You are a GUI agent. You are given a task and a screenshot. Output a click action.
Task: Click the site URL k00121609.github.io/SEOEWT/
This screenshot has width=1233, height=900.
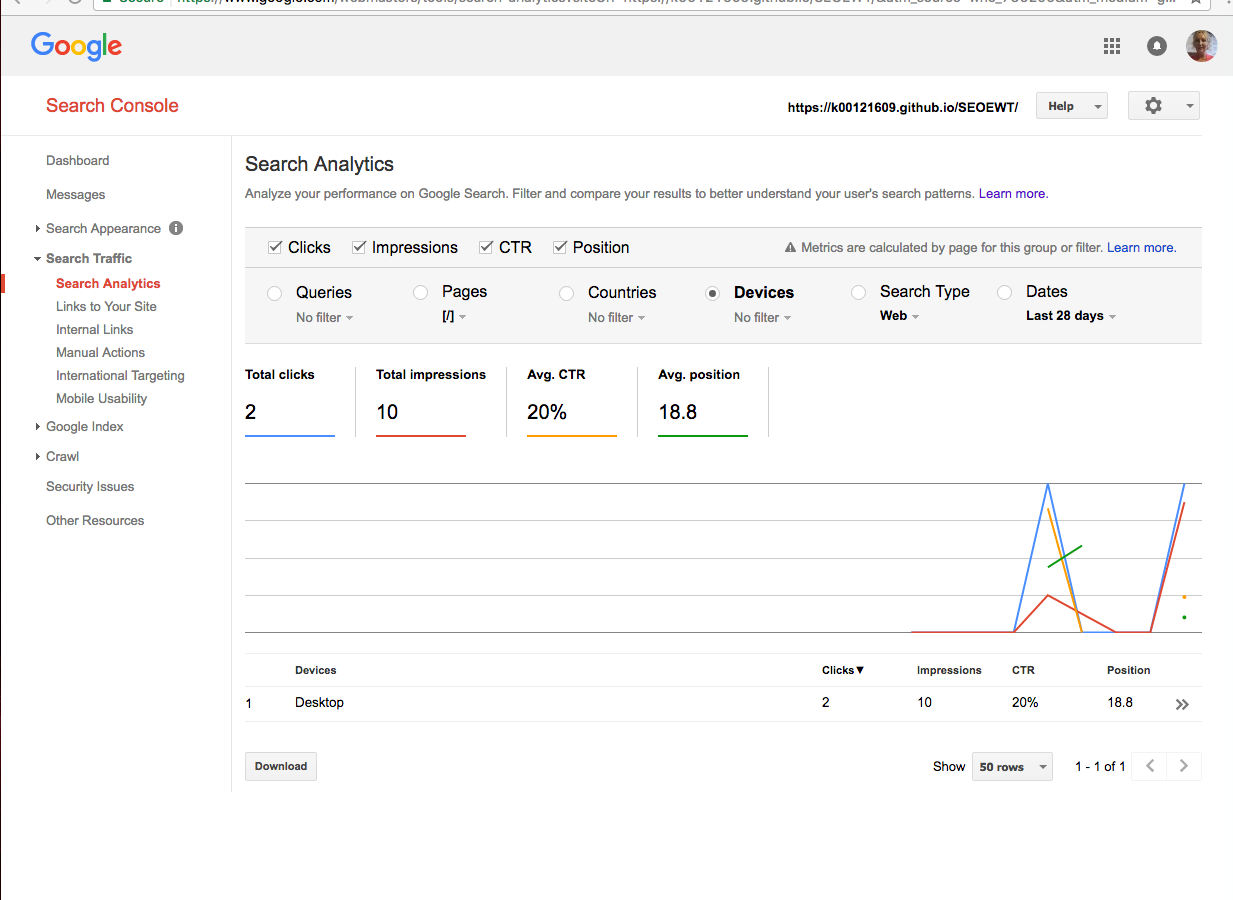(x=902, y=107)
